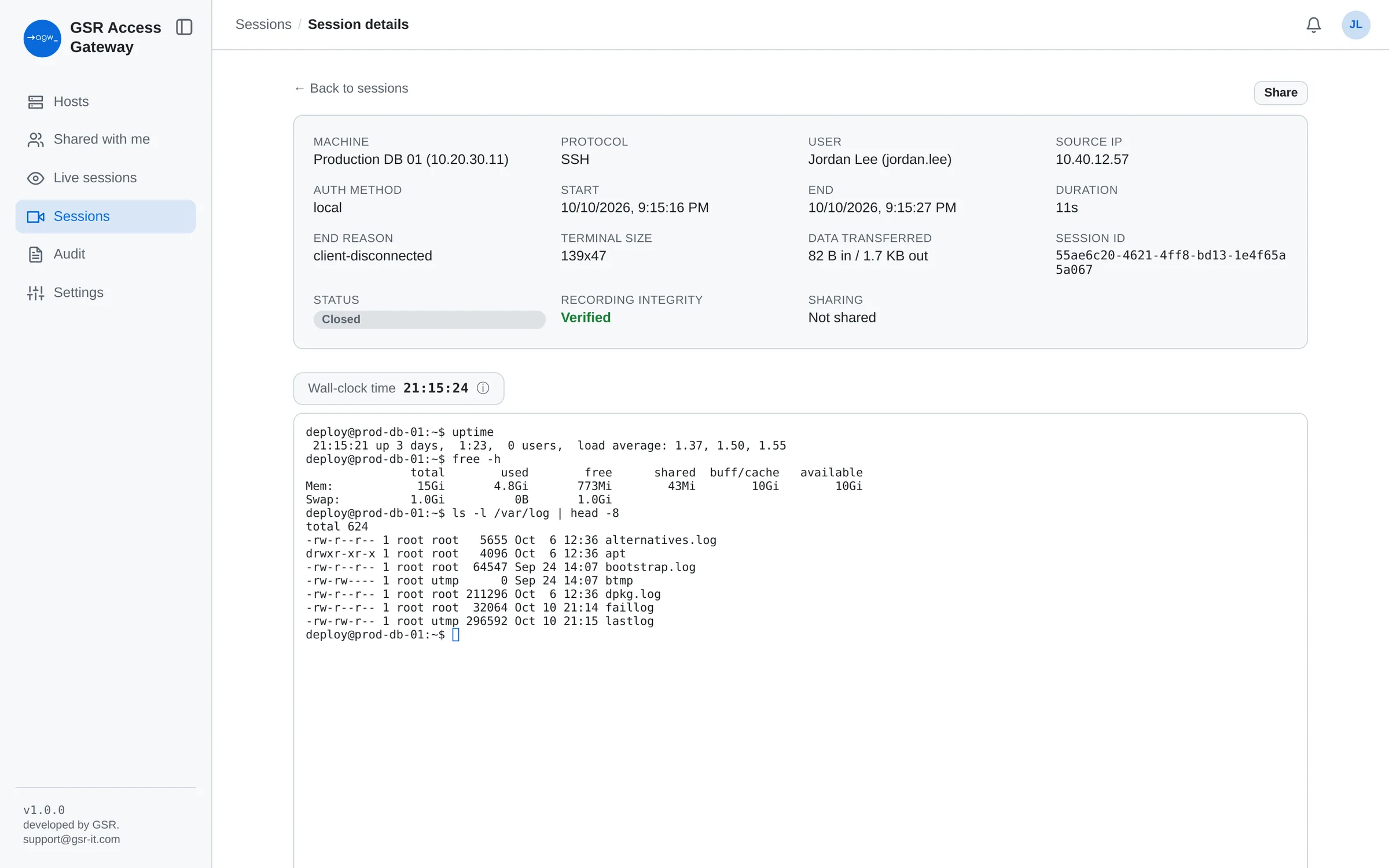Click the terminal cursor at the prompt
Screen dimensions: 1389x868
[455, 635]
